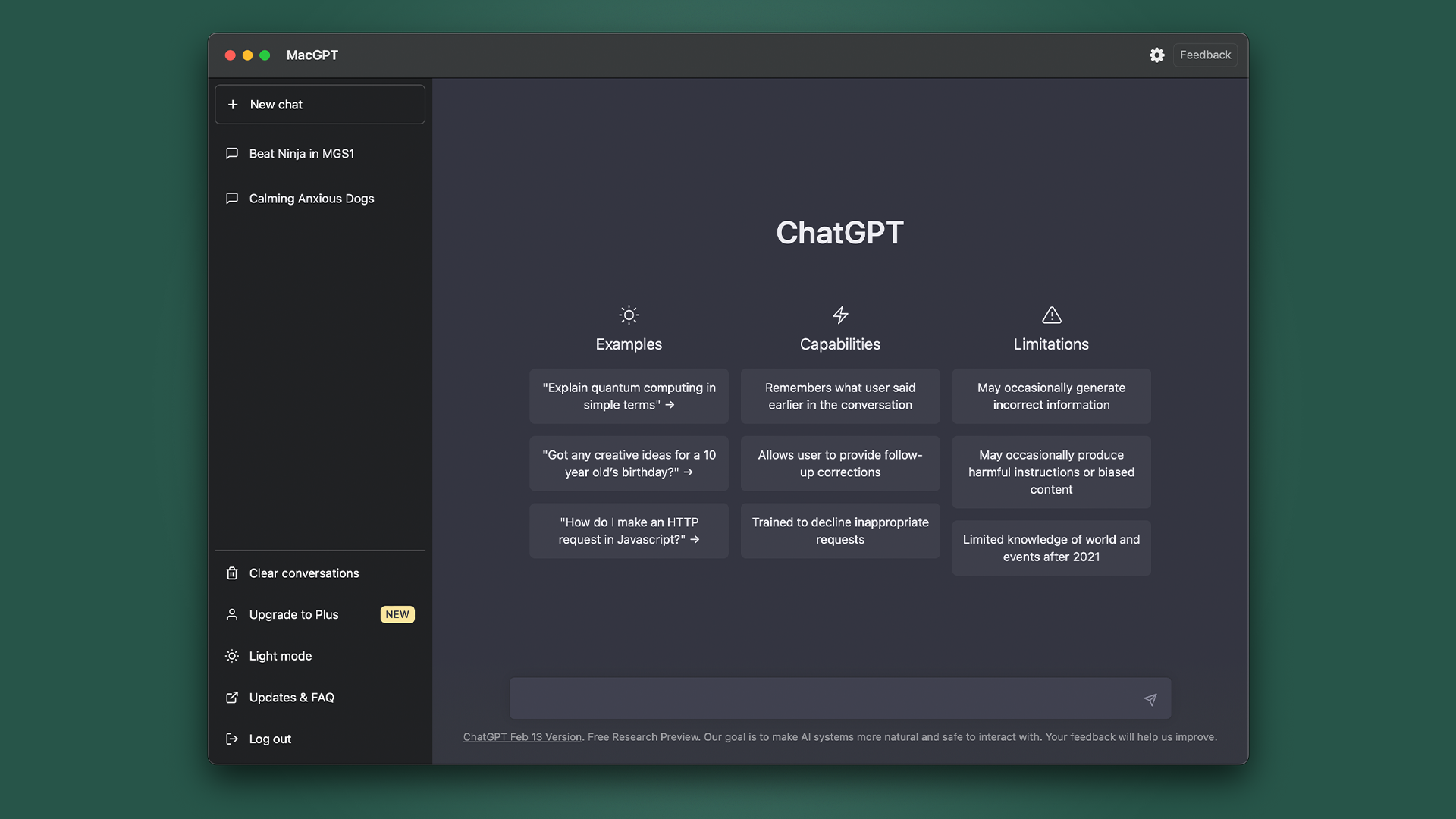Click the NEW badge beside Upgrade to Plus
Viewport: 1456px width, 819px height.
(397, 614)
